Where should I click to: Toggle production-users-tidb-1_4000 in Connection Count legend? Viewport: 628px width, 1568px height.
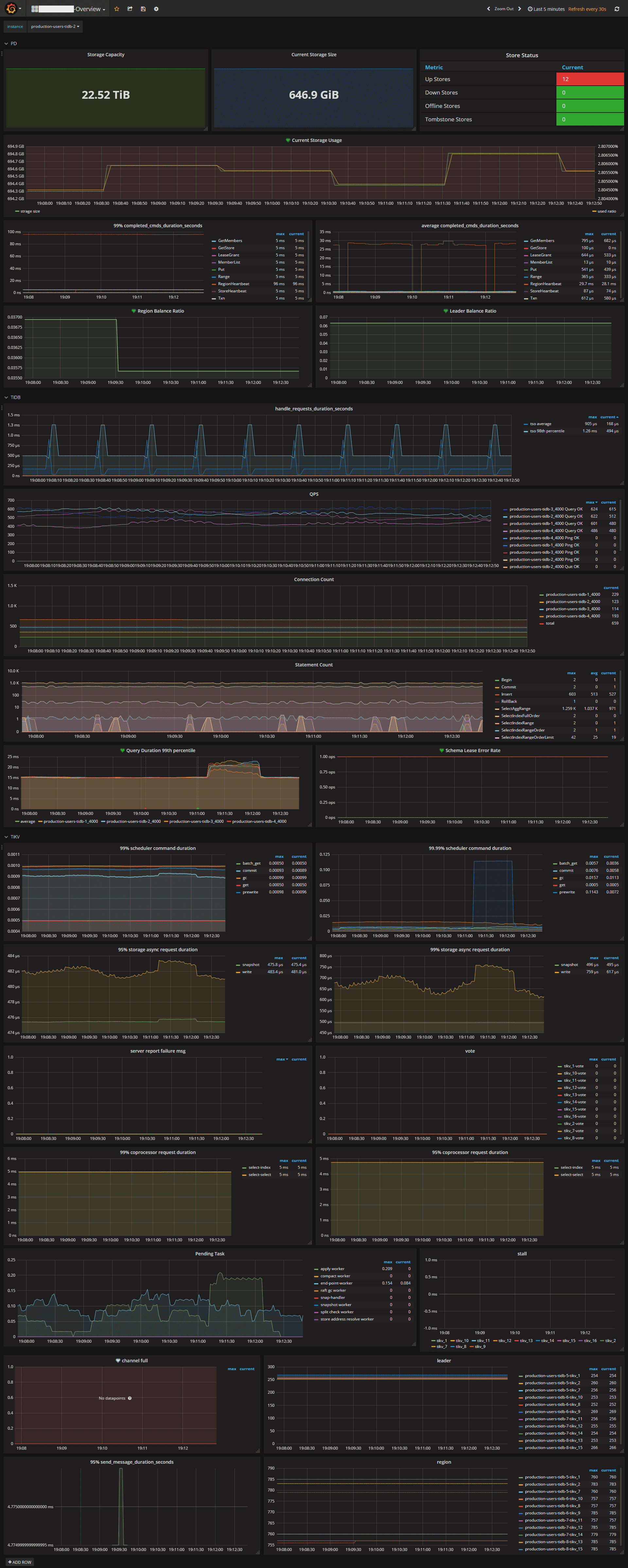pos(573,595)
